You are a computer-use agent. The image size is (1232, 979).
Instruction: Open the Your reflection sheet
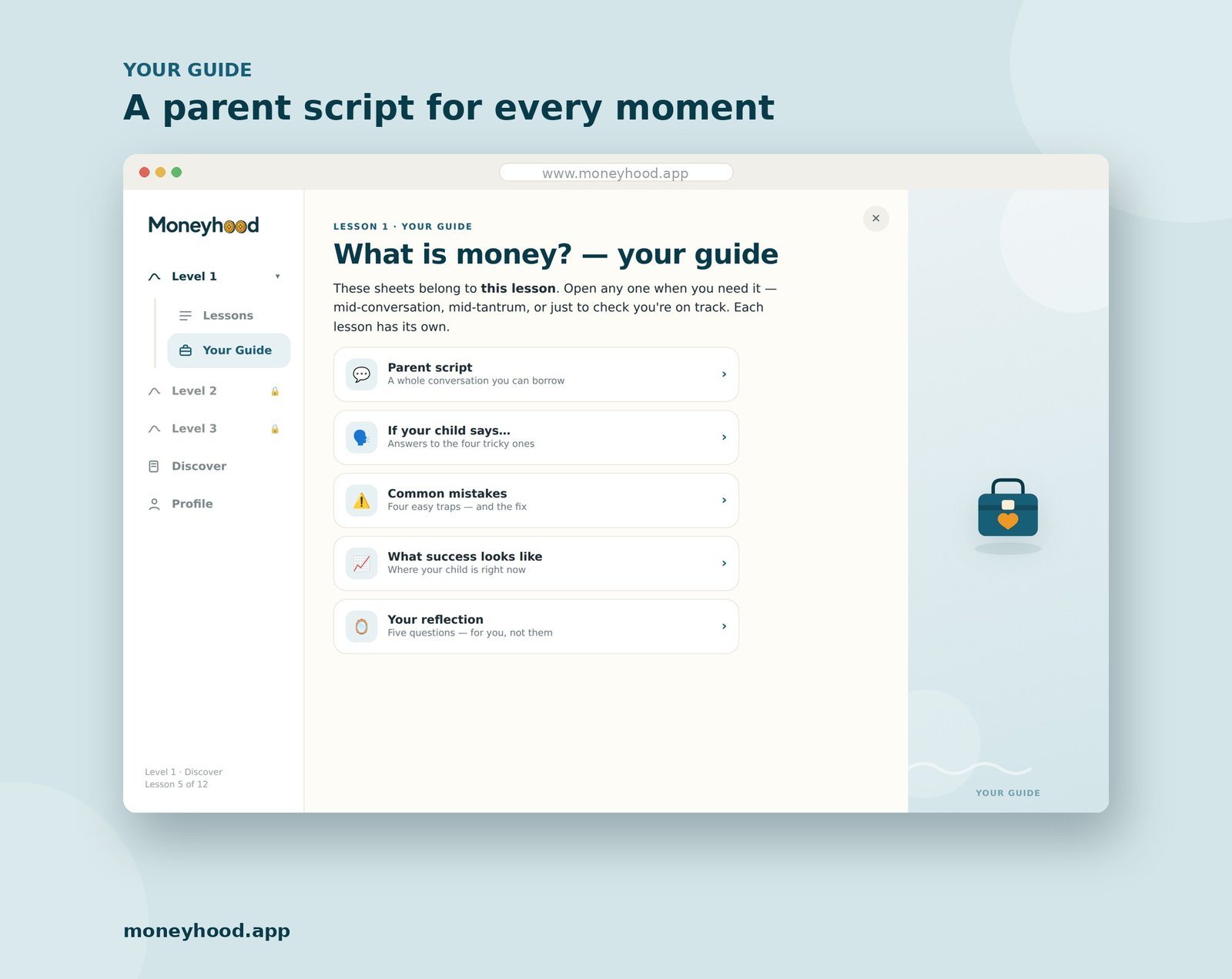pyautogui.click(x=536, y=627)
